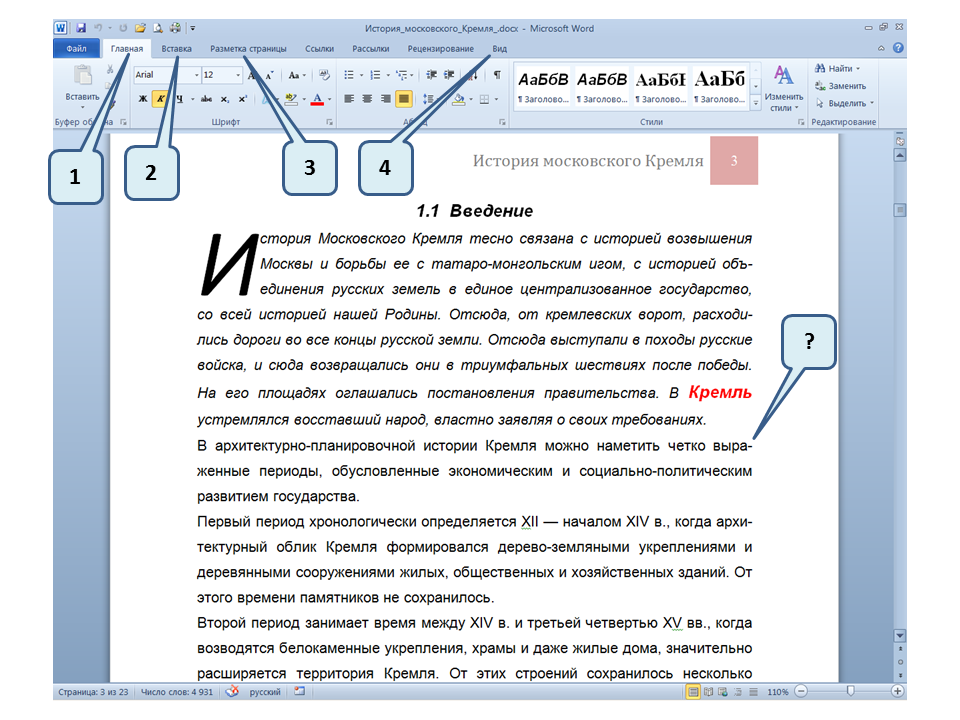Open the Разметка страницы tab

click(248, 48)
